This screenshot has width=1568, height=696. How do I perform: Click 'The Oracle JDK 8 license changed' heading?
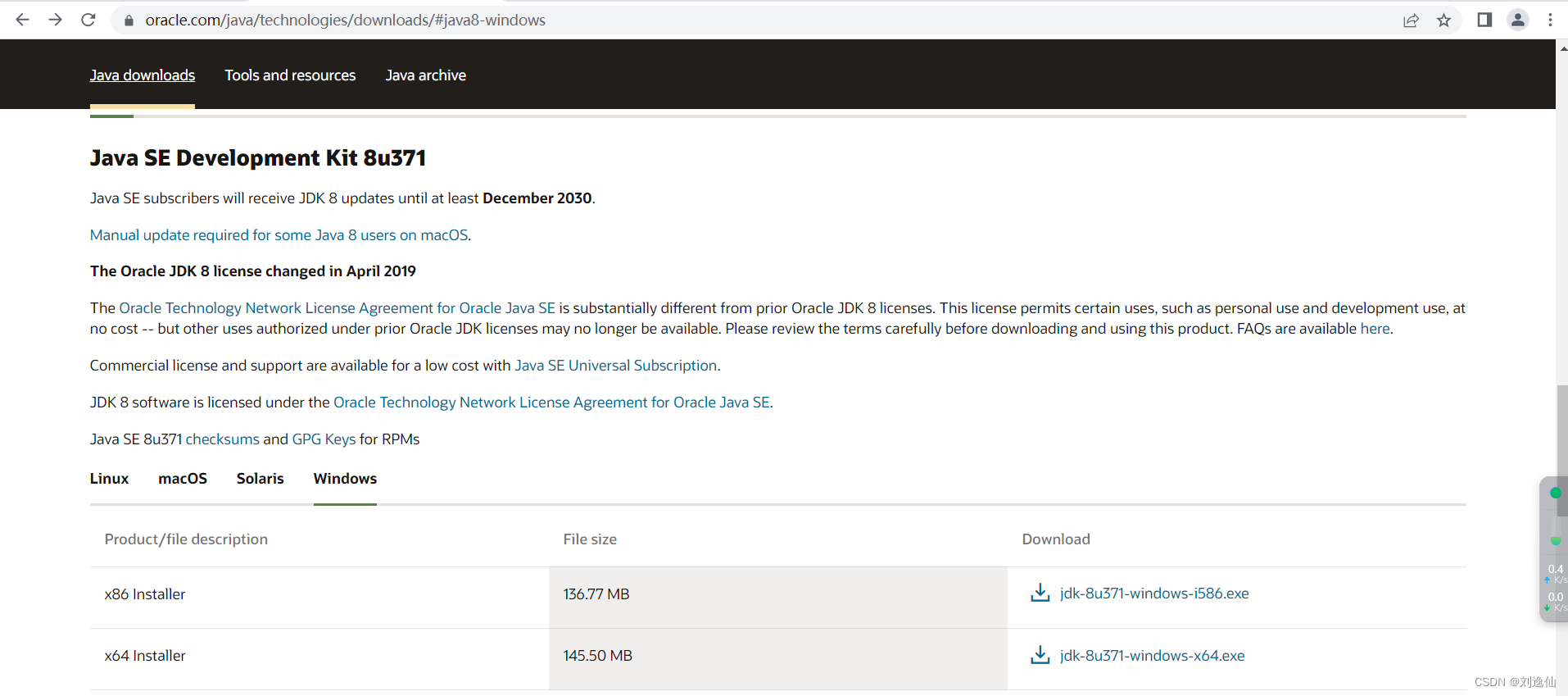tap(253, 271)
